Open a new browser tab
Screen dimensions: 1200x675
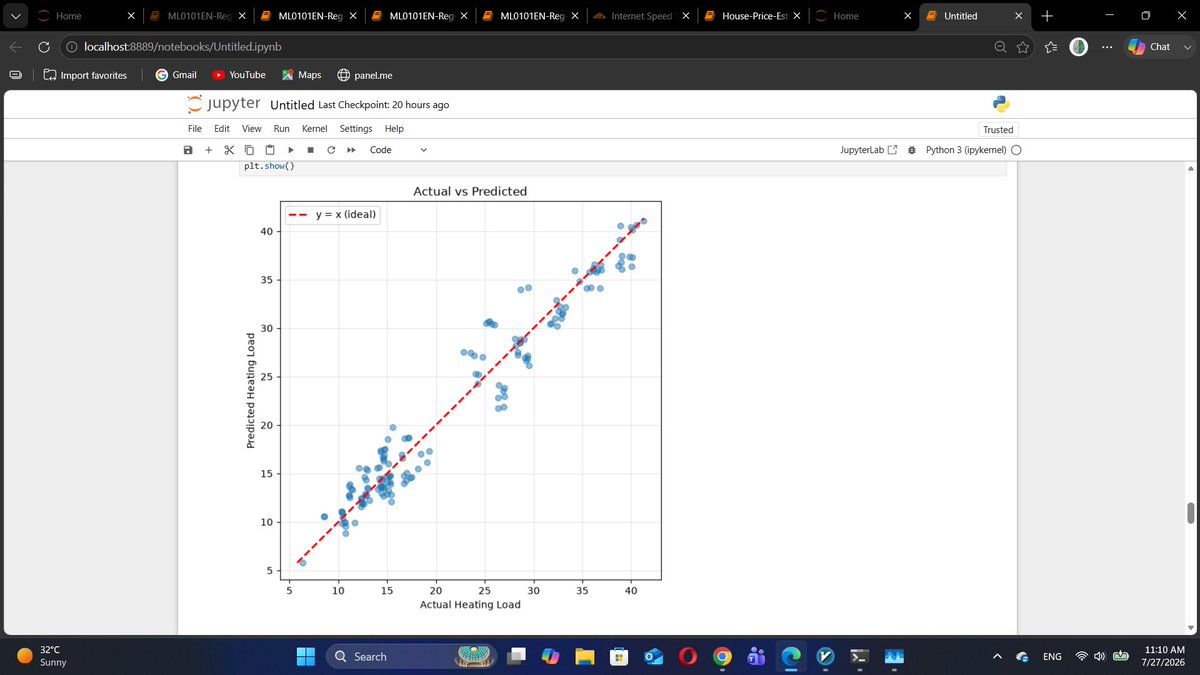click(x=1047, y=16)
